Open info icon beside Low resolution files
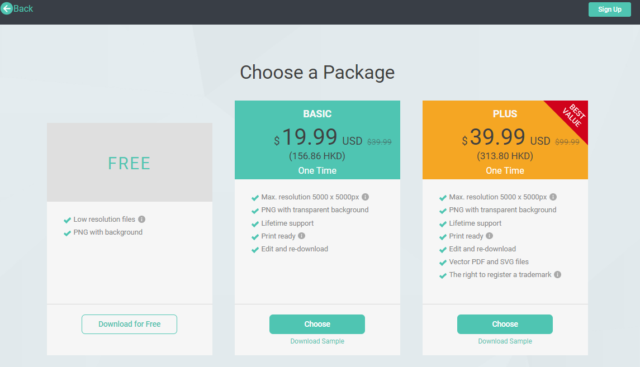This screenshot has width=640, height=367. tap(142, 219)
